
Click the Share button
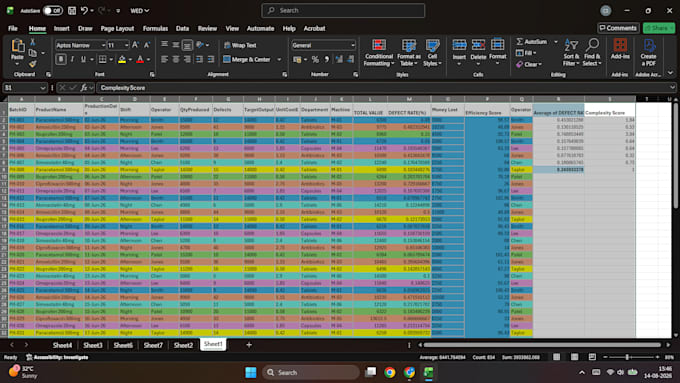659,28
